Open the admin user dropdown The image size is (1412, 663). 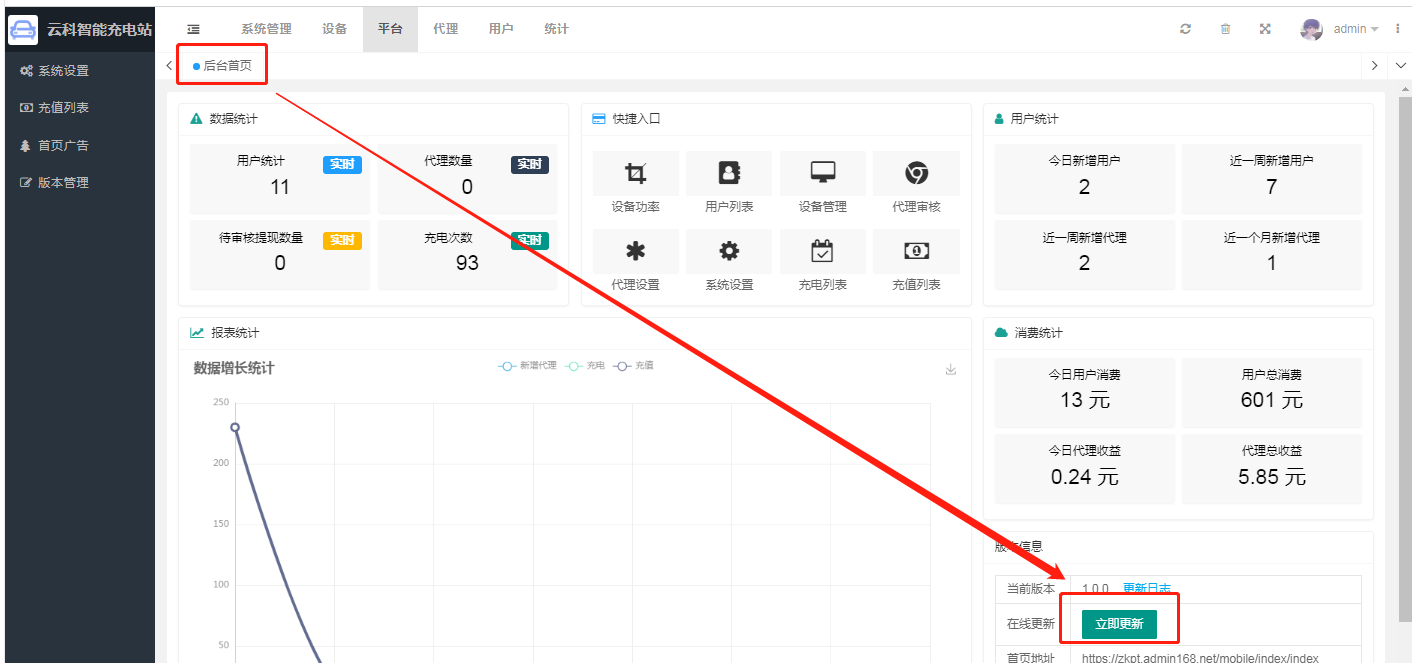coord(1355,29)
